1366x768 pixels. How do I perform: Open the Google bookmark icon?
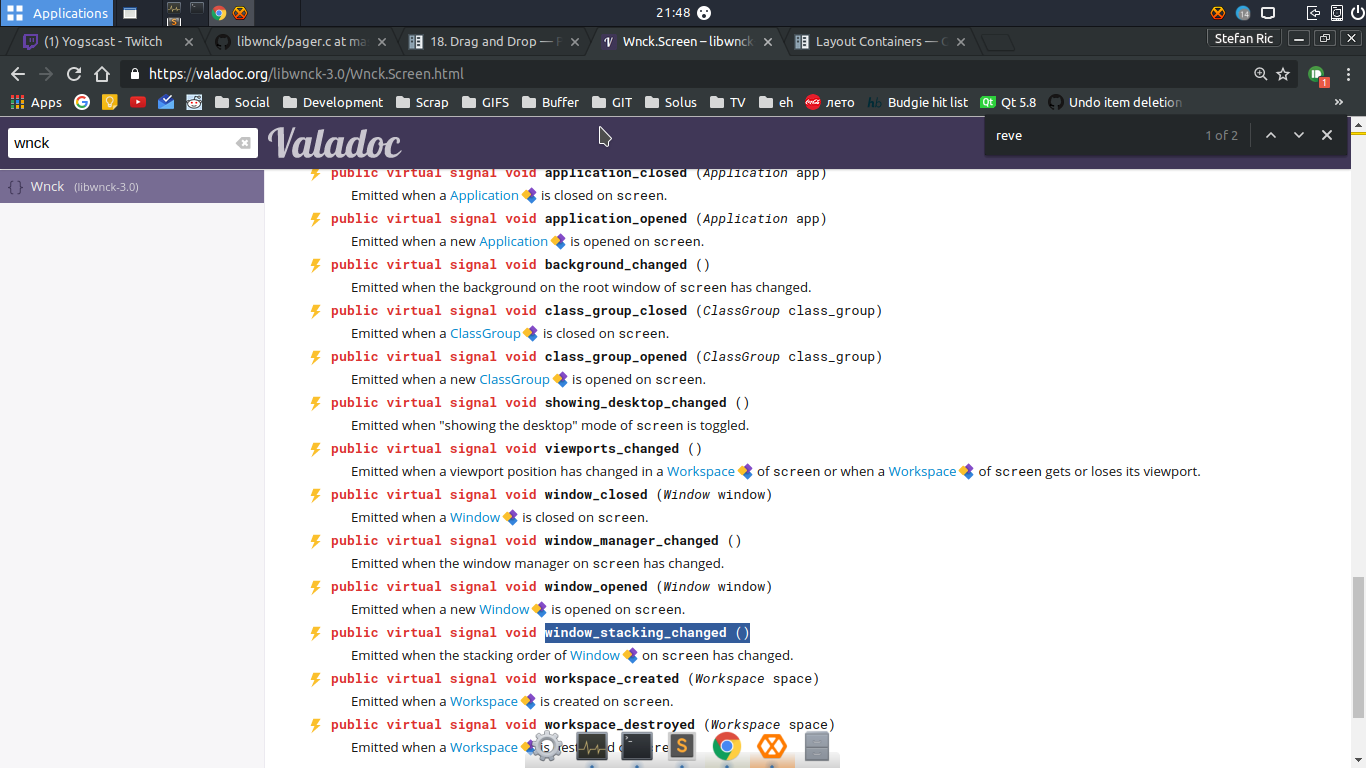coord(82,102)
